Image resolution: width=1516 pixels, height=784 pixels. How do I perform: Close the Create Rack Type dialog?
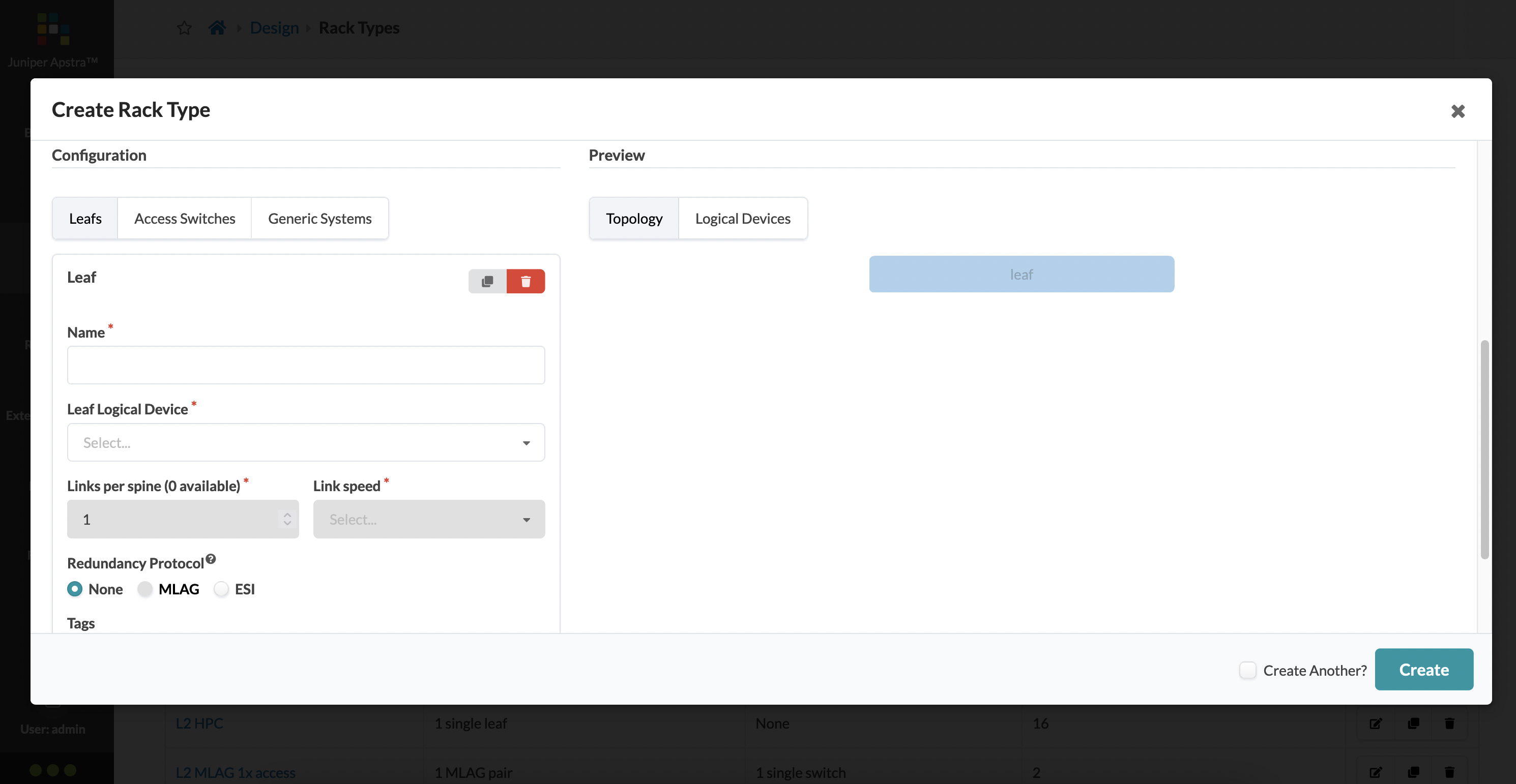[x=1457, y=111]
